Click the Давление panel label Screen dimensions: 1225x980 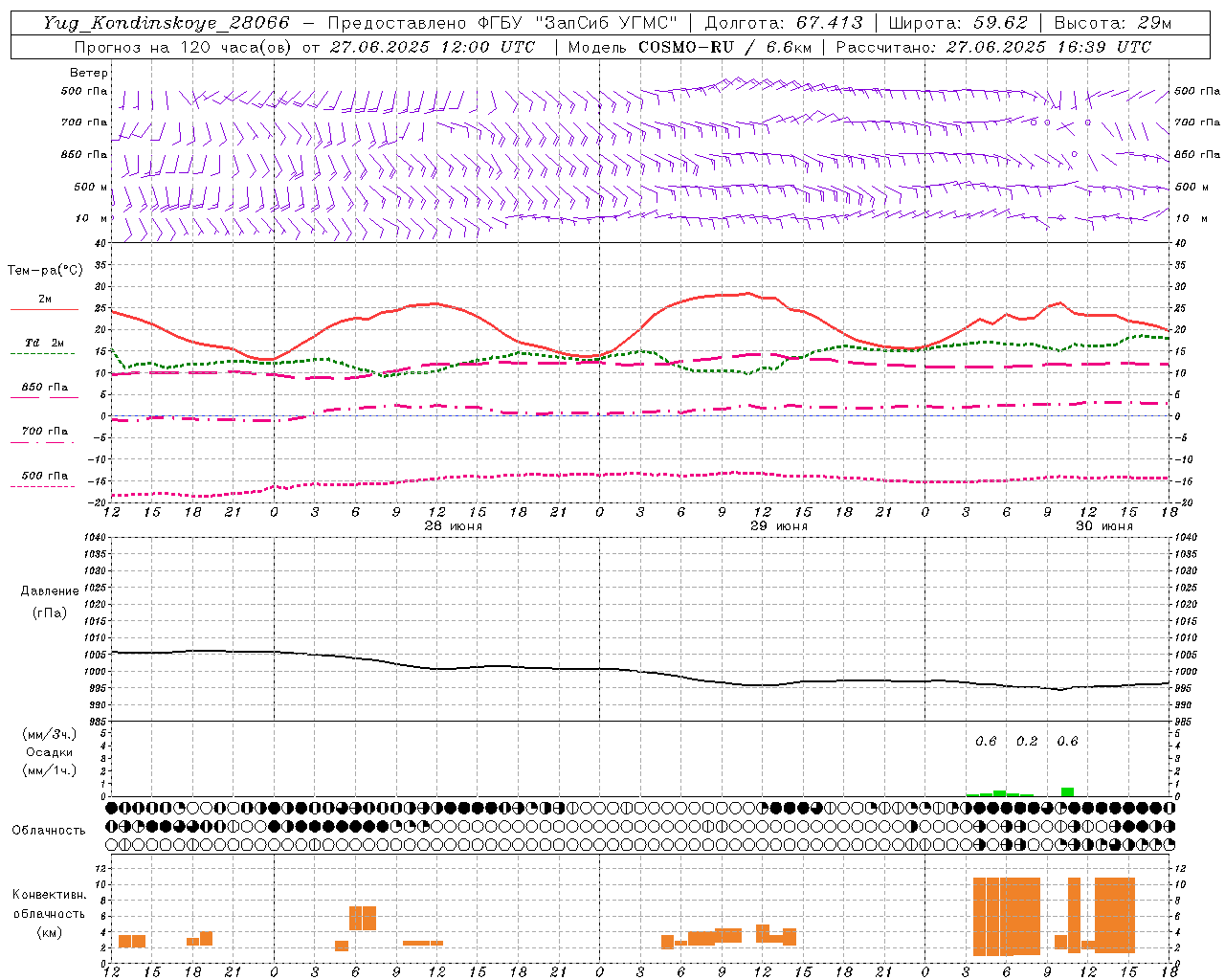pos(50,591)
